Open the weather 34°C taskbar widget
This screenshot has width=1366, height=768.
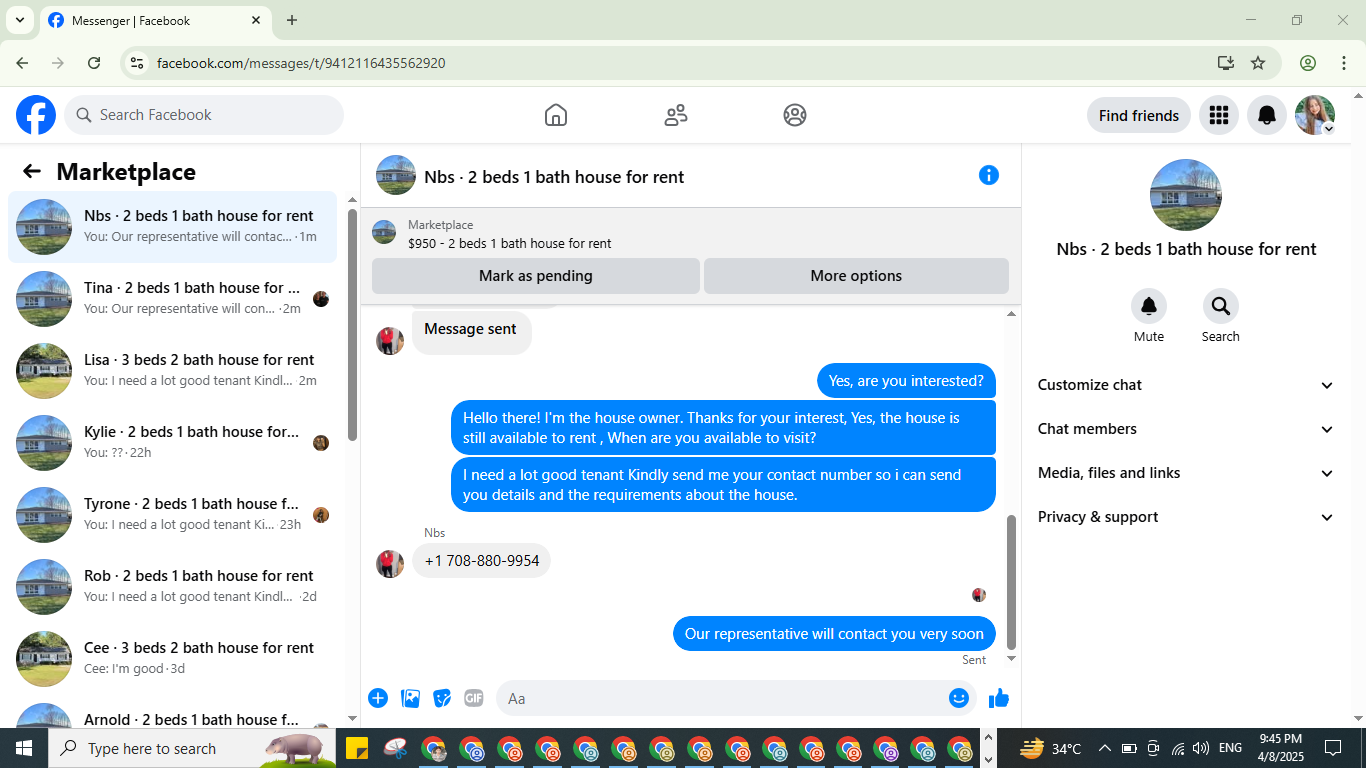[1050, 748]
